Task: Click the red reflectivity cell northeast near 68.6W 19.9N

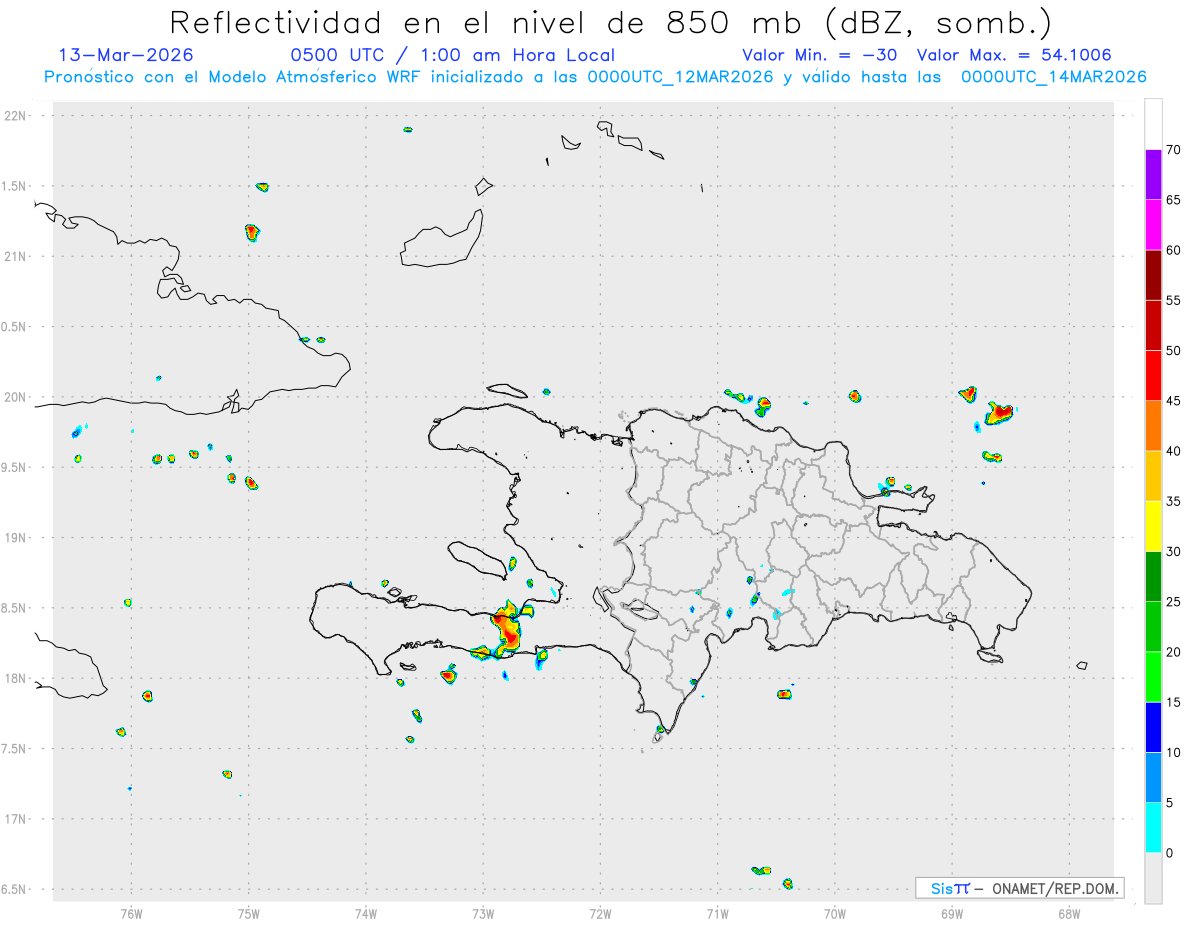Action: tap(998, 412)
